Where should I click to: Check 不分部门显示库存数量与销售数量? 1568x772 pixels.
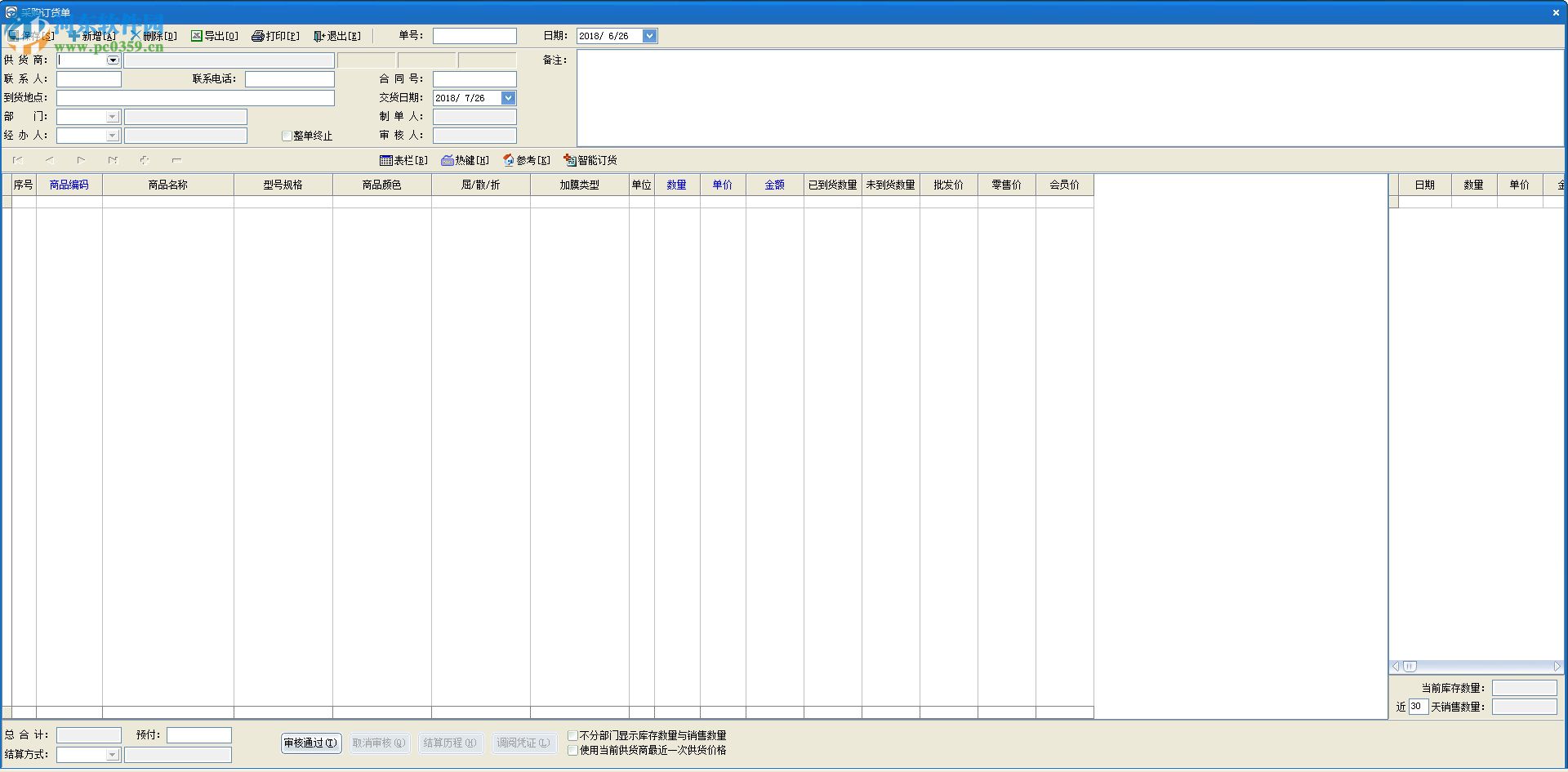pos(572,734)
